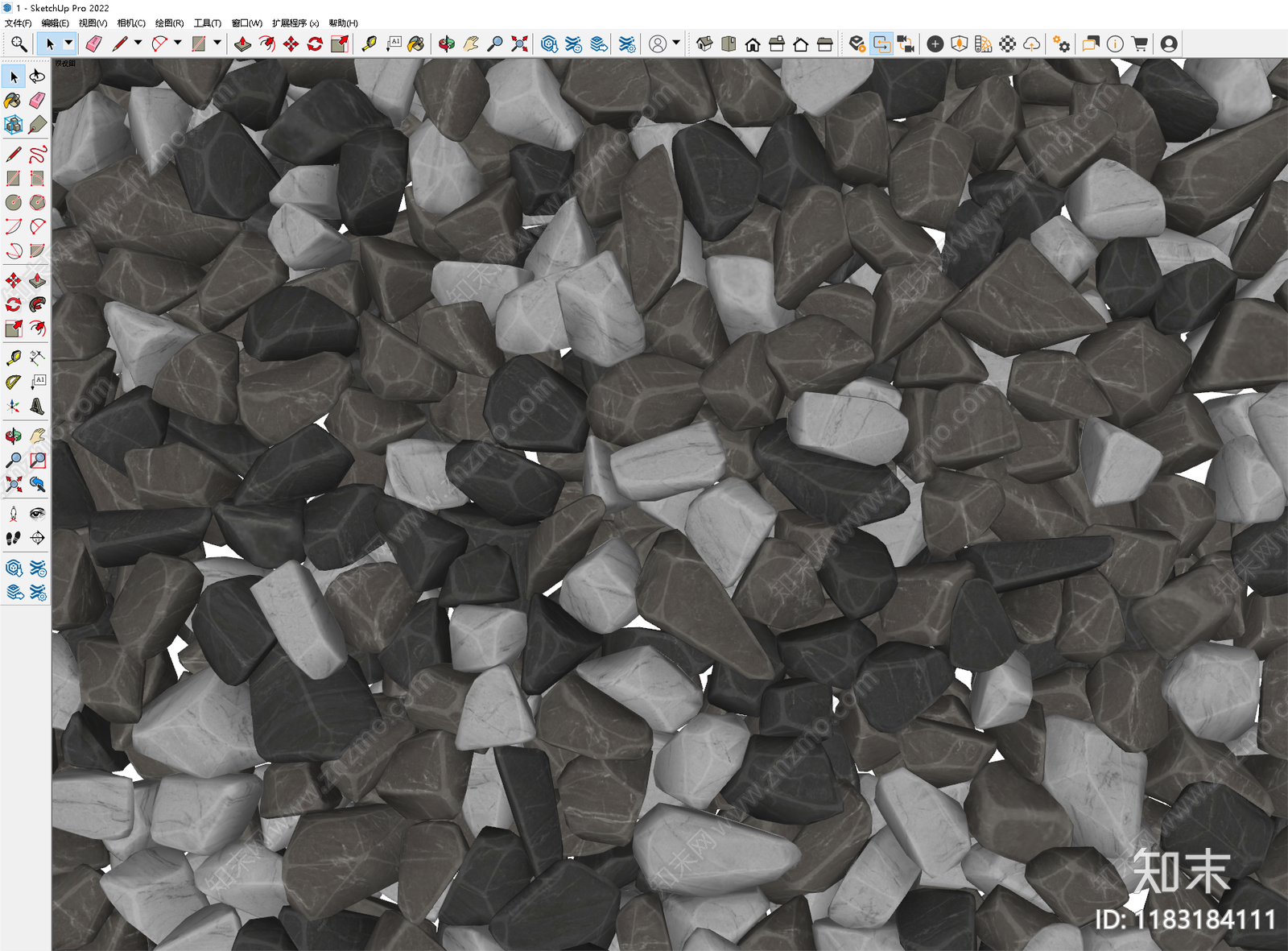Open the 绘图(R) menu
The image size is (1288, 951).
tap(169, 23)
